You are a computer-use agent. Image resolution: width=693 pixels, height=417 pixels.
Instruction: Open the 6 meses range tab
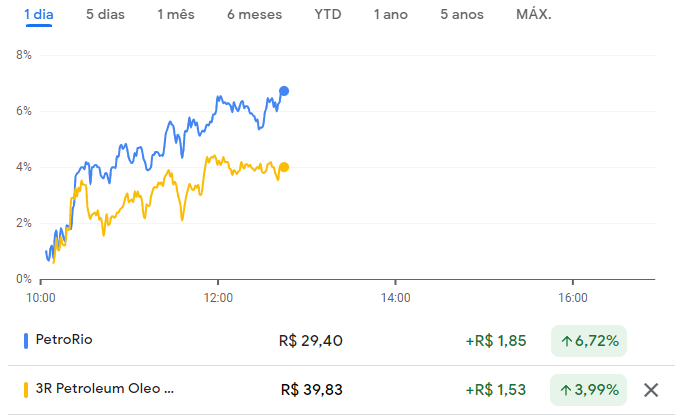point(254,15)
